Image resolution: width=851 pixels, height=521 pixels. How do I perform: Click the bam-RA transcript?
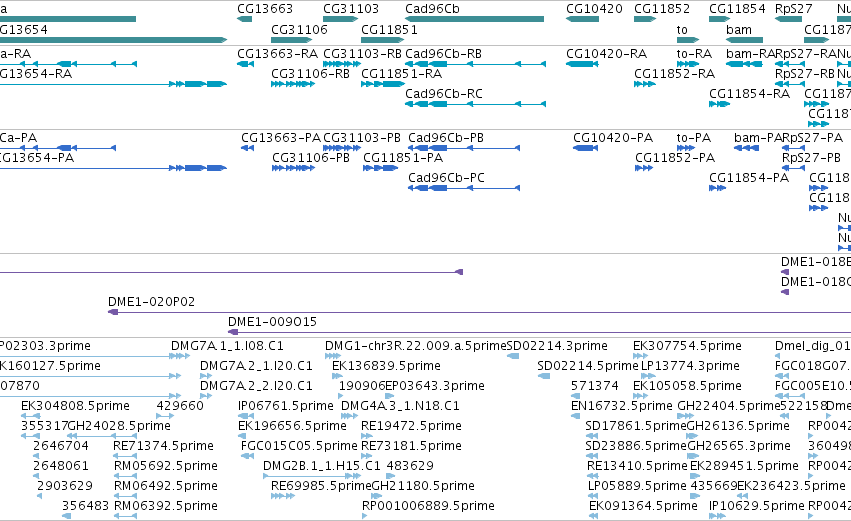(745, 64)
